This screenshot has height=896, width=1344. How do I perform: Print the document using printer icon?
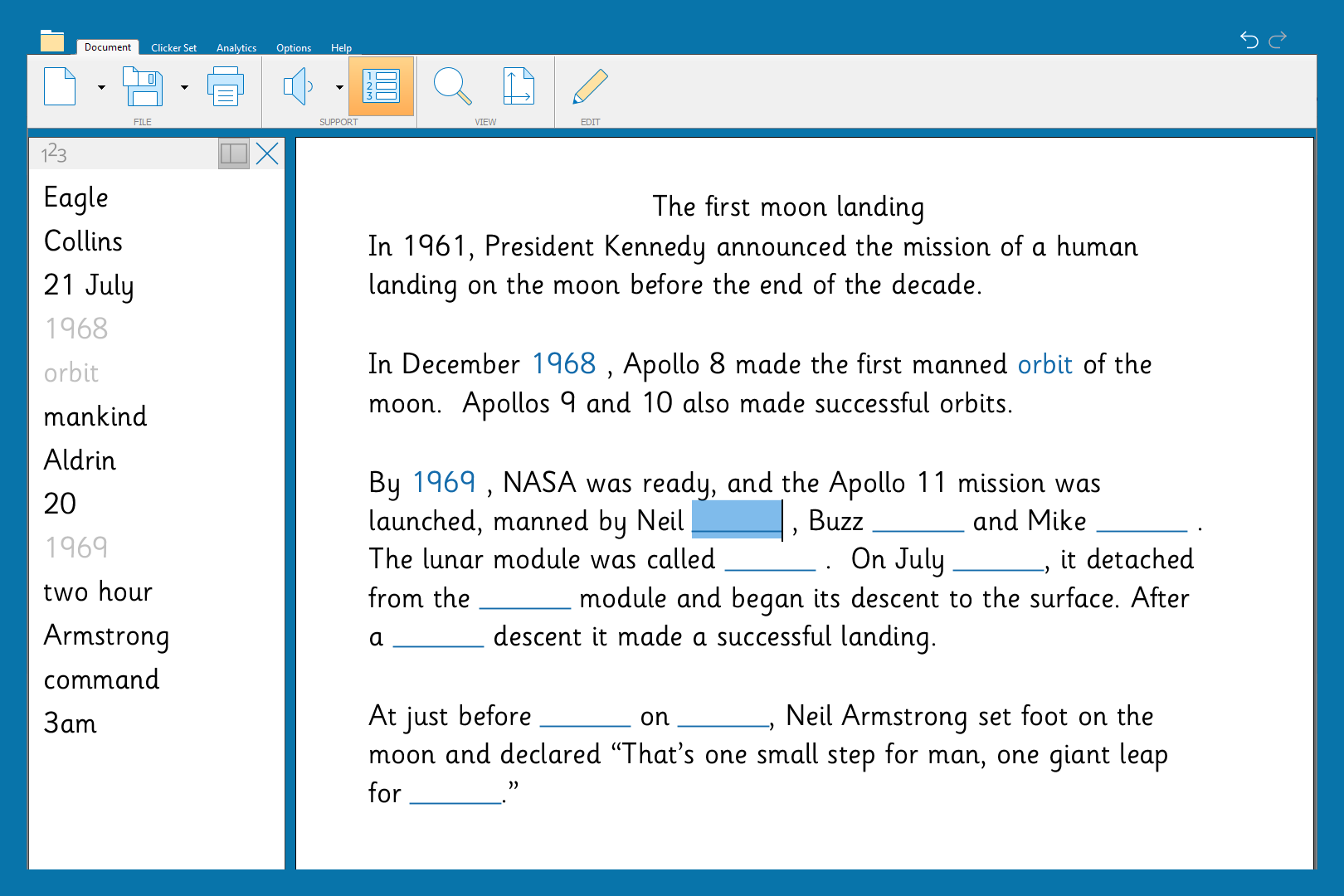tap(225, 86)
